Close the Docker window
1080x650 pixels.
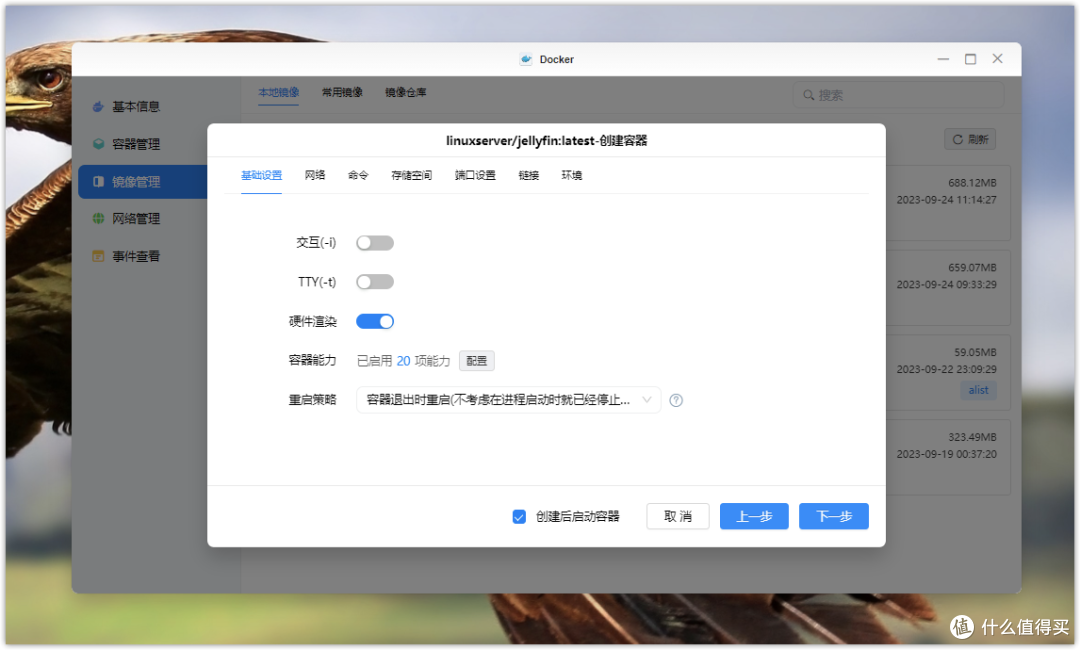click(997, 59)
